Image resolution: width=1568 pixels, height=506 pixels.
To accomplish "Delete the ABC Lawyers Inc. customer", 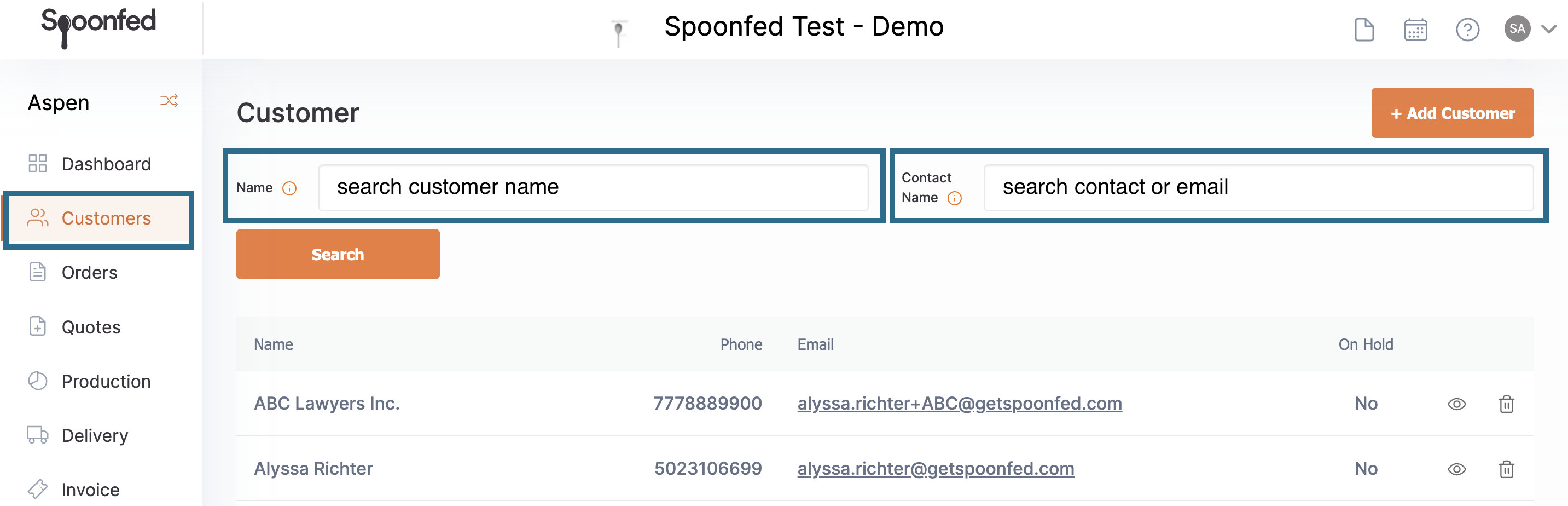I will click(x=1506, y=404).
